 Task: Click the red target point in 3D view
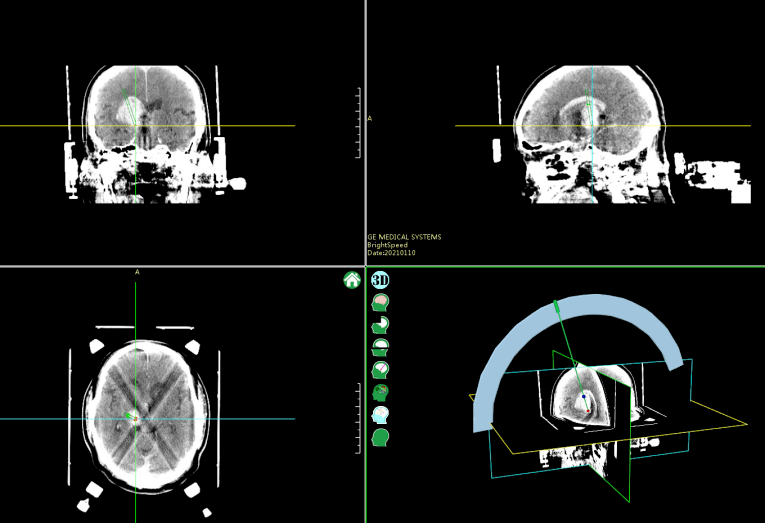click(x=588, y=411)
